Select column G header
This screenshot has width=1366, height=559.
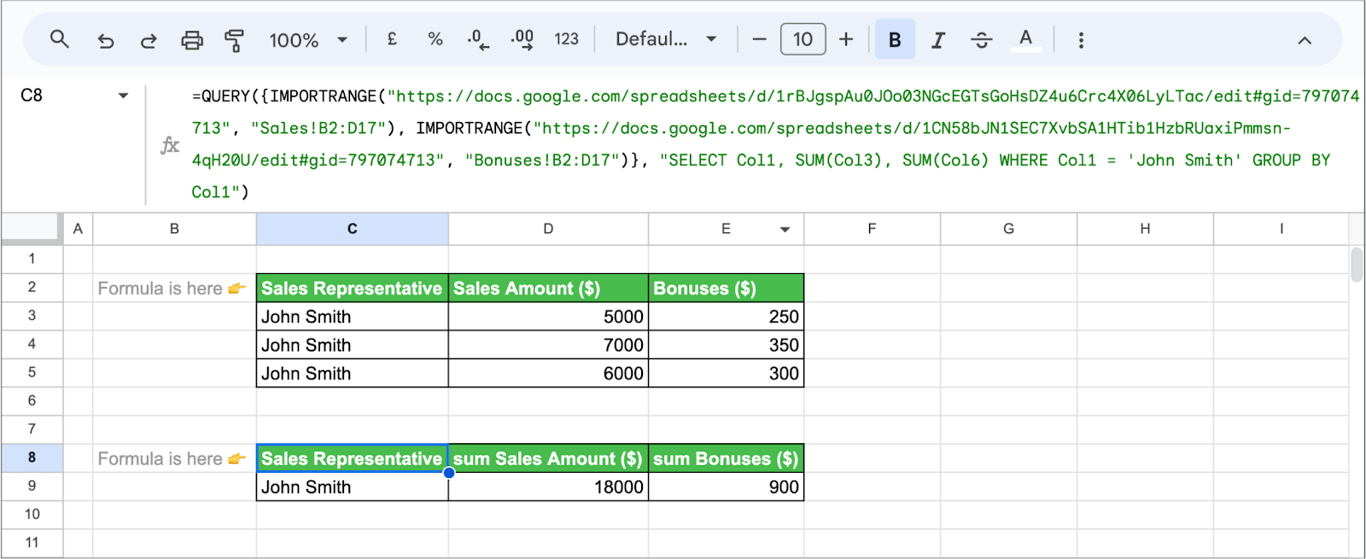(1008, 229)
